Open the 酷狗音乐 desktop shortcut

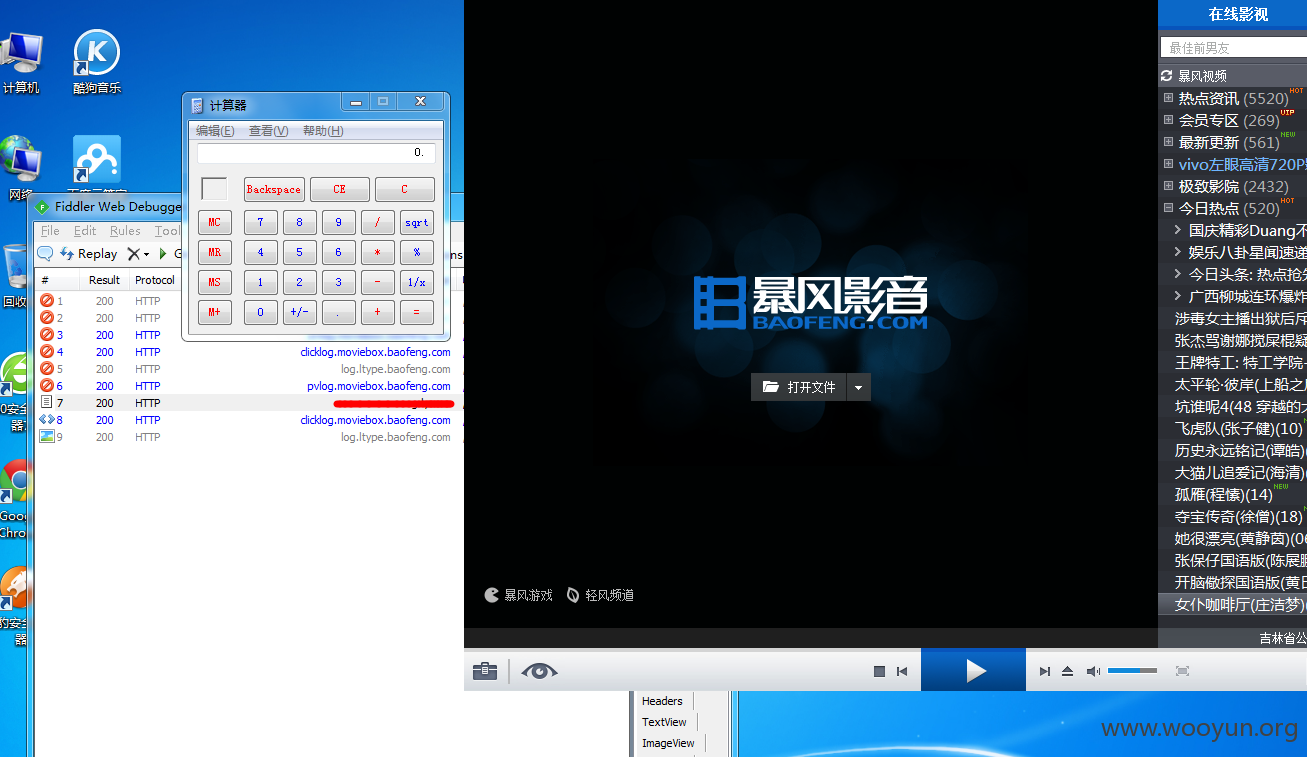[x=97, y=62]
